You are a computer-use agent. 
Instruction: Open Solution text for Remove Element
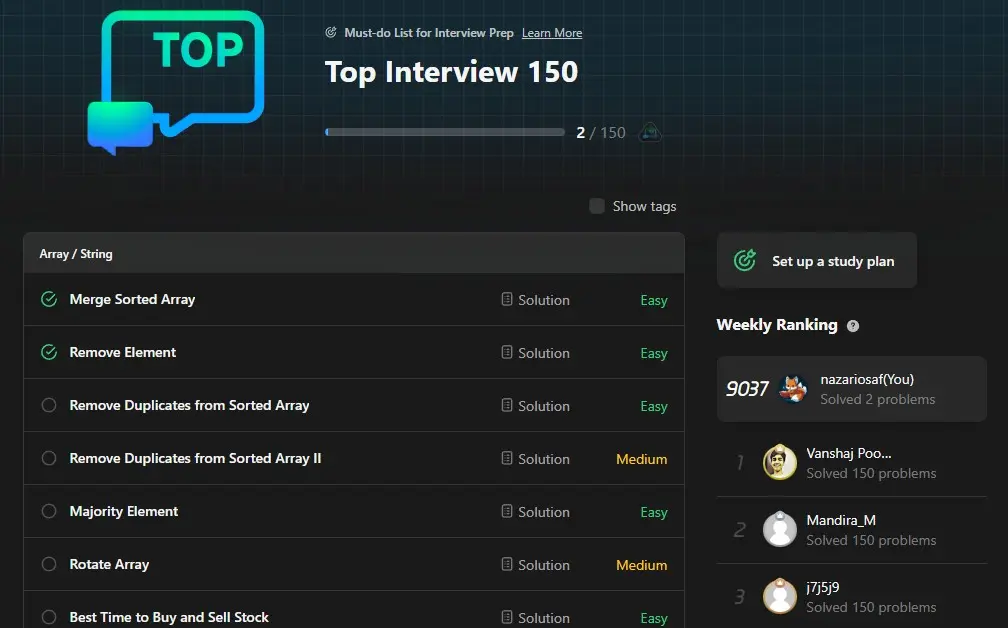click(544, 353)
